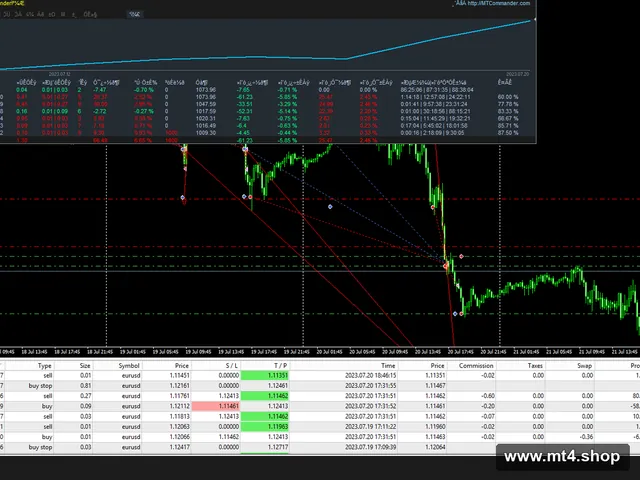Click the size 0.27 cell
The width and height of the screenshot is (640, 480).
click(x=85, y=396)
